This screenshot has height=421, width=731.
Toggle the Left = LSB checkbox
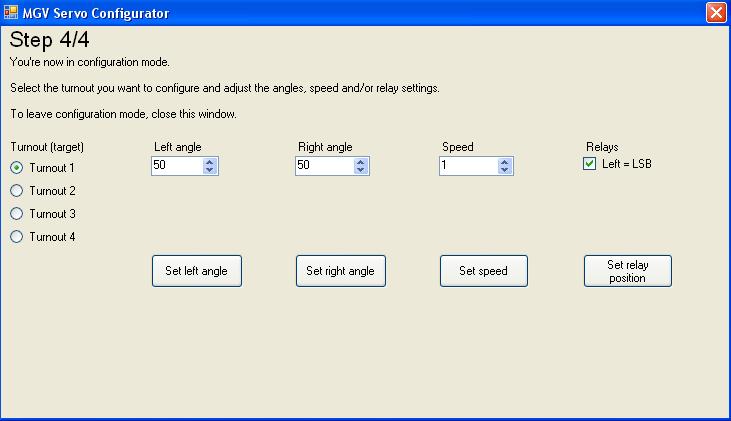point(590,164)
